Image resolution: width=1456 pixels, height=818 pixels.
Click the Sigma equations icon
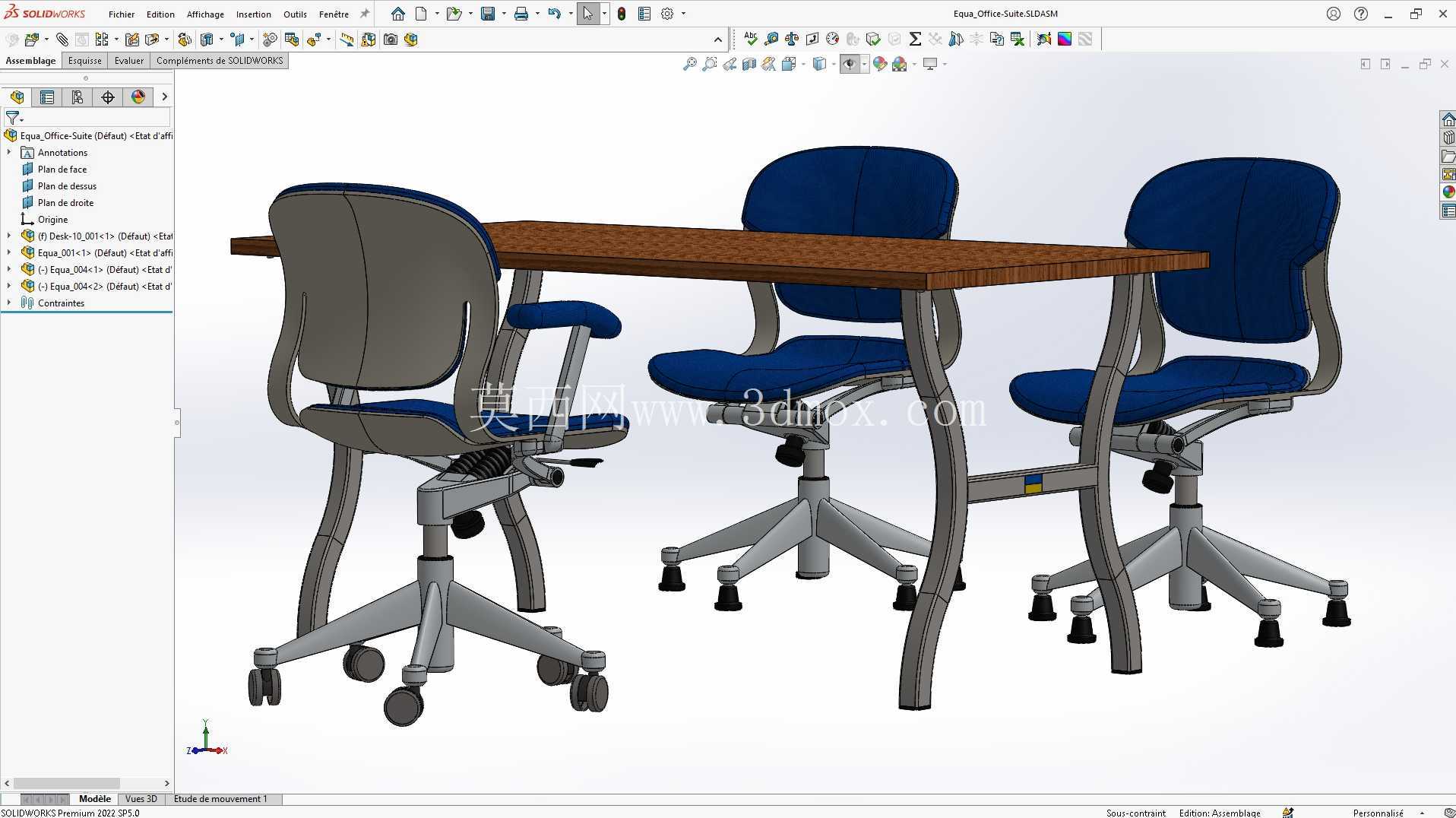(x=915, y=39)
